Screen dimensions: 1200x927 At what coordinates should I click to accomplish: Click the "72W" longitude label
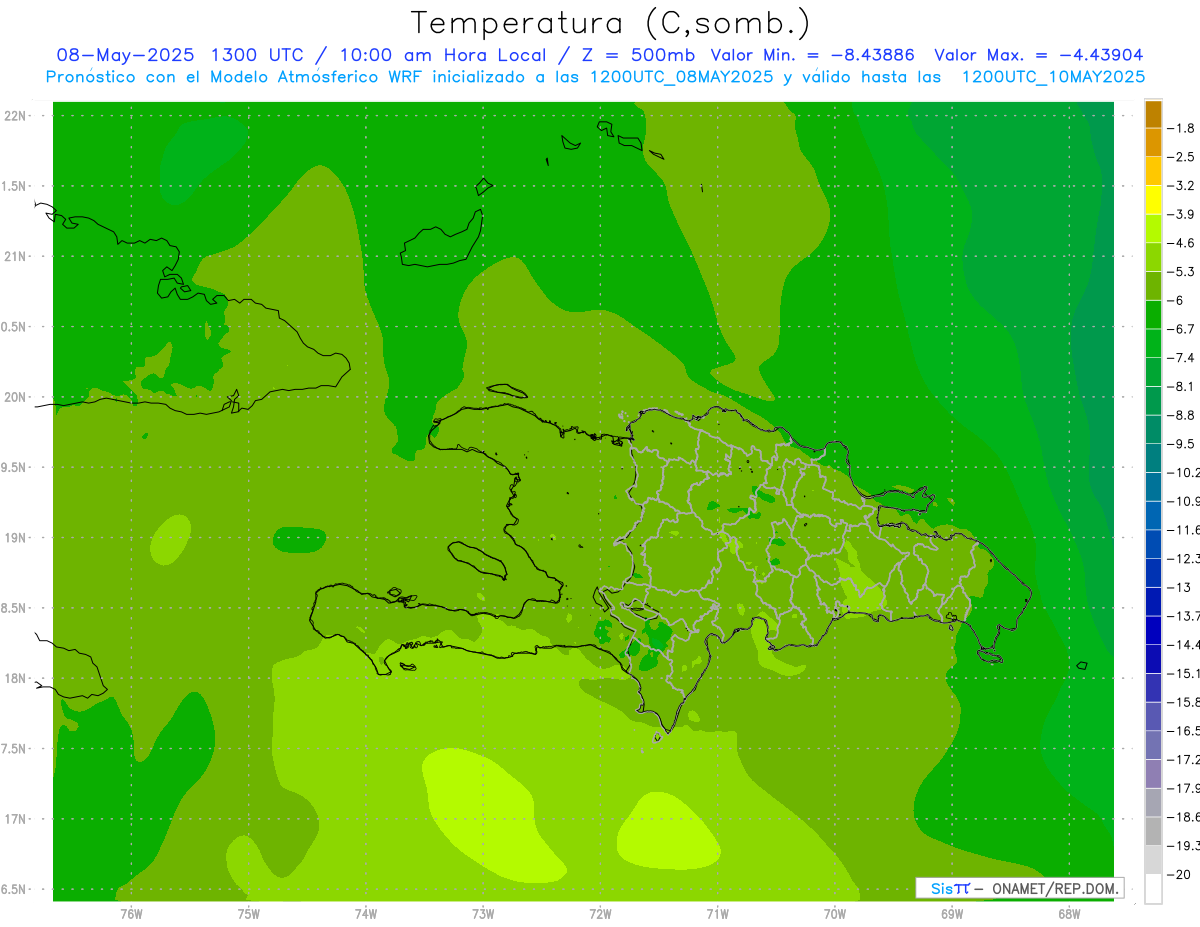coord(600,914)
